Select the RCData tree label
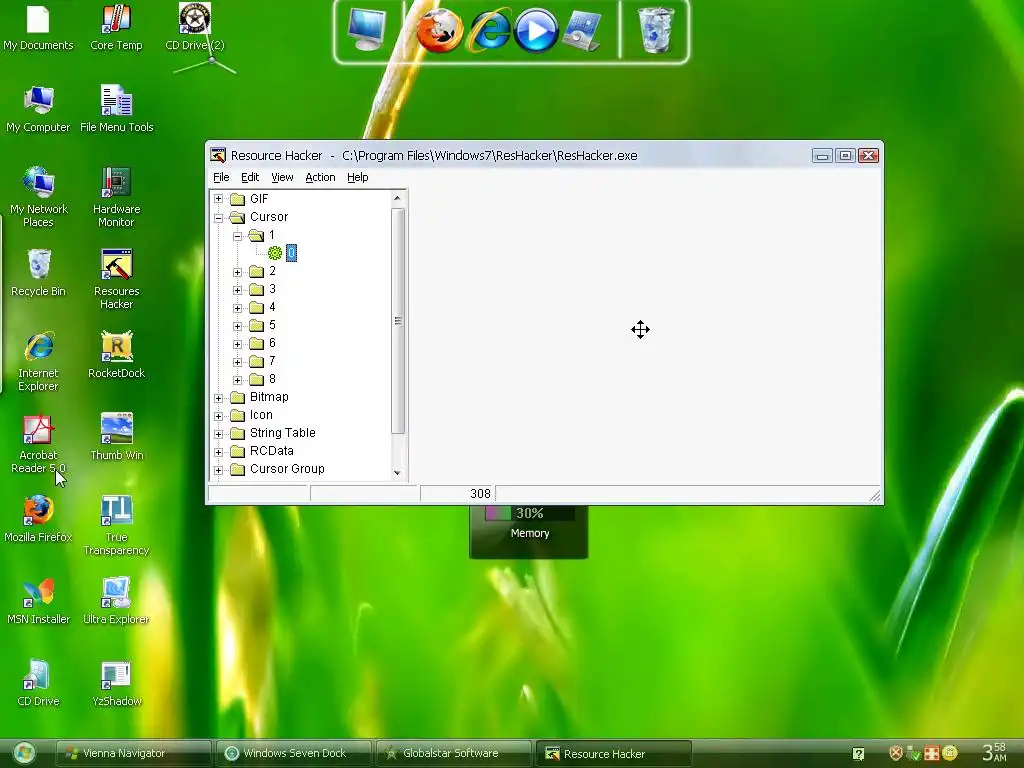1024x768 pixels. click(x=272, y=451)
